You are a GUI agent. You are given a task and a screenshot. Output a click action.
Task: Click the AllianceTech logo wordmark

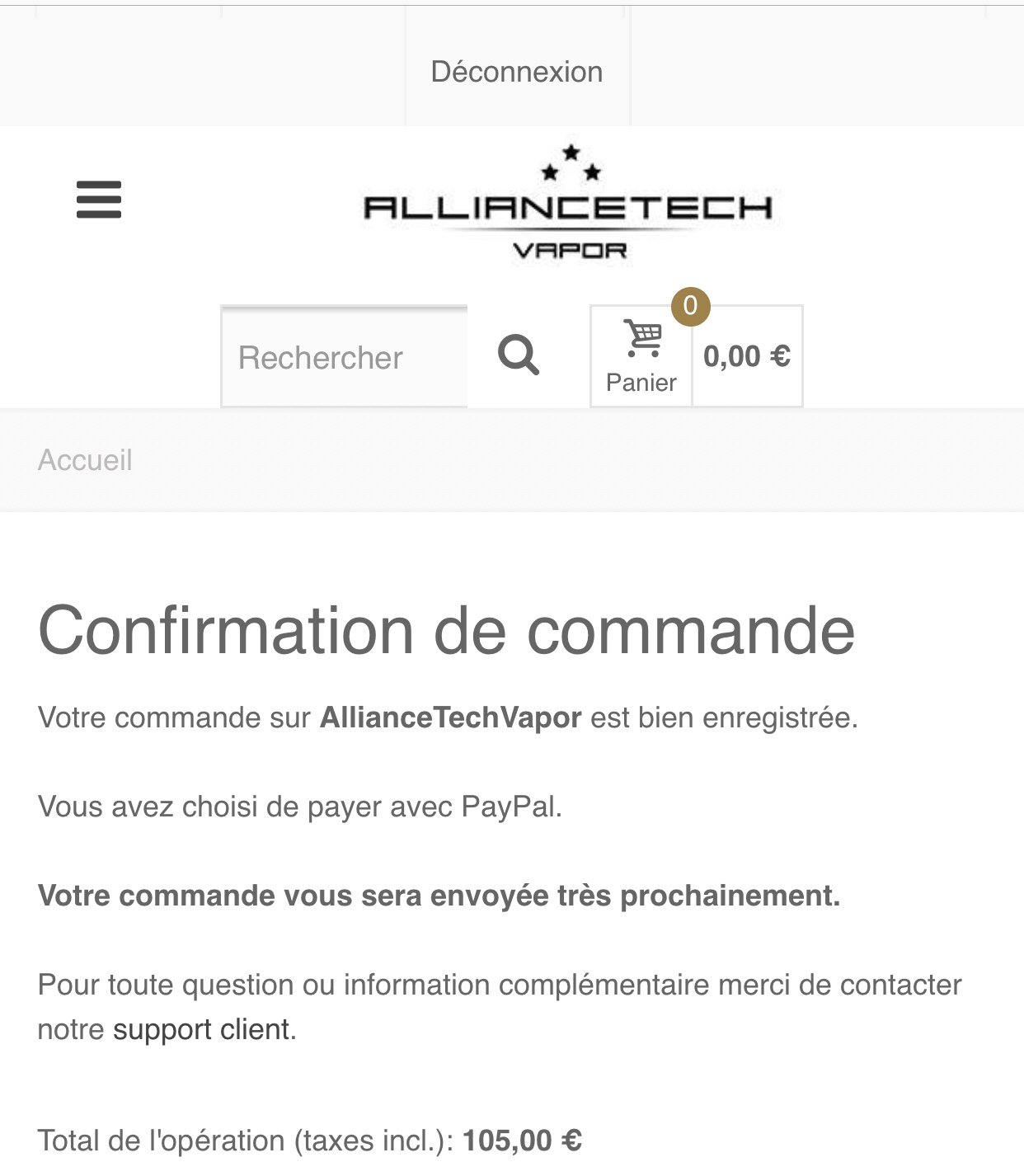click(567, 209)
